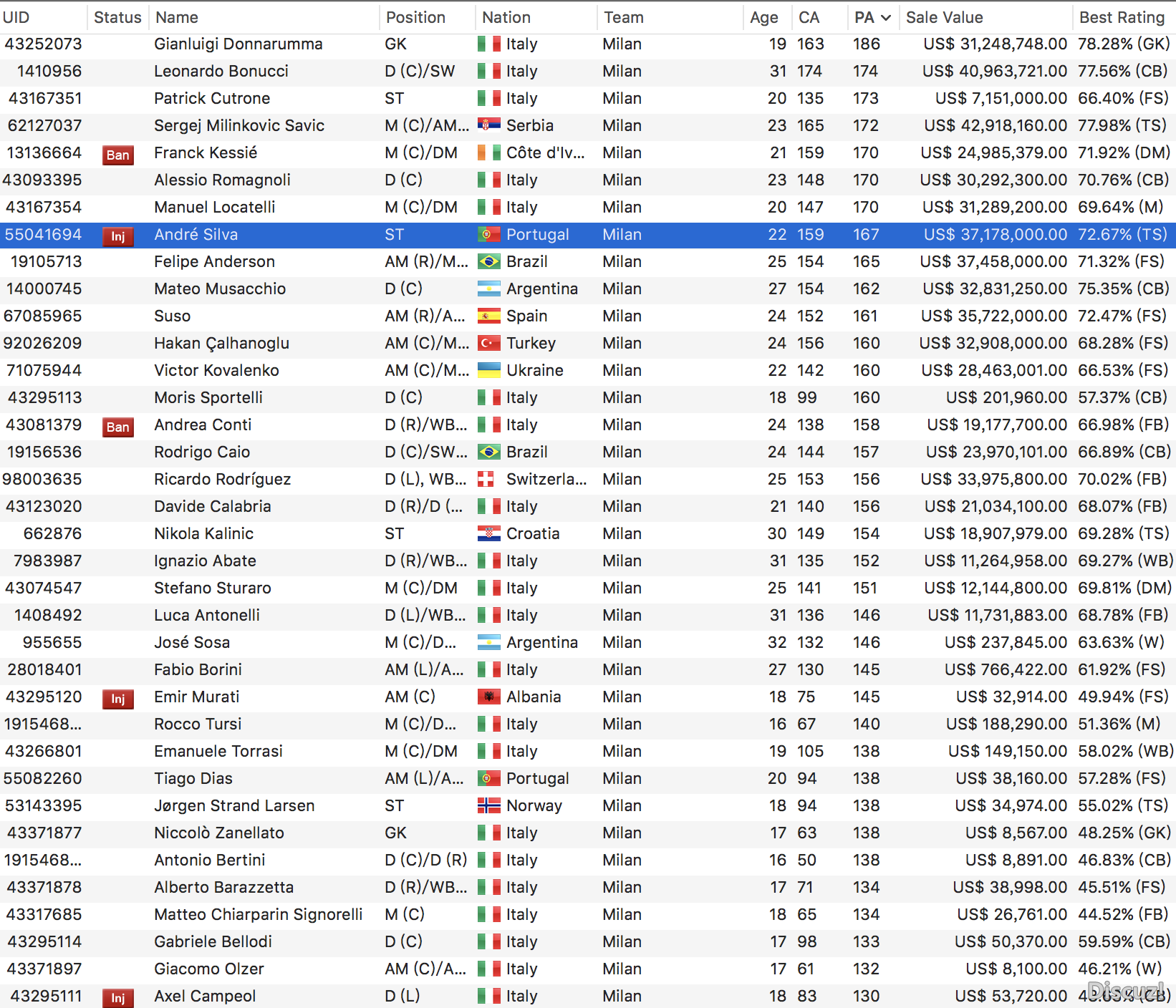This screenshot has height=1008, width=1176.
Task: Sort by the Name column header
Action: click(x=177, y=17)
